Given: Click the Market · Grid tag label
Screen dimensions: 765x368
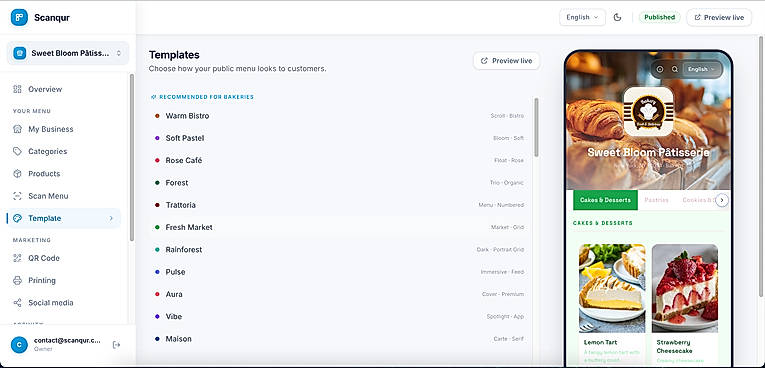Looking at the screenshot, I should click(x=507, y=227).
